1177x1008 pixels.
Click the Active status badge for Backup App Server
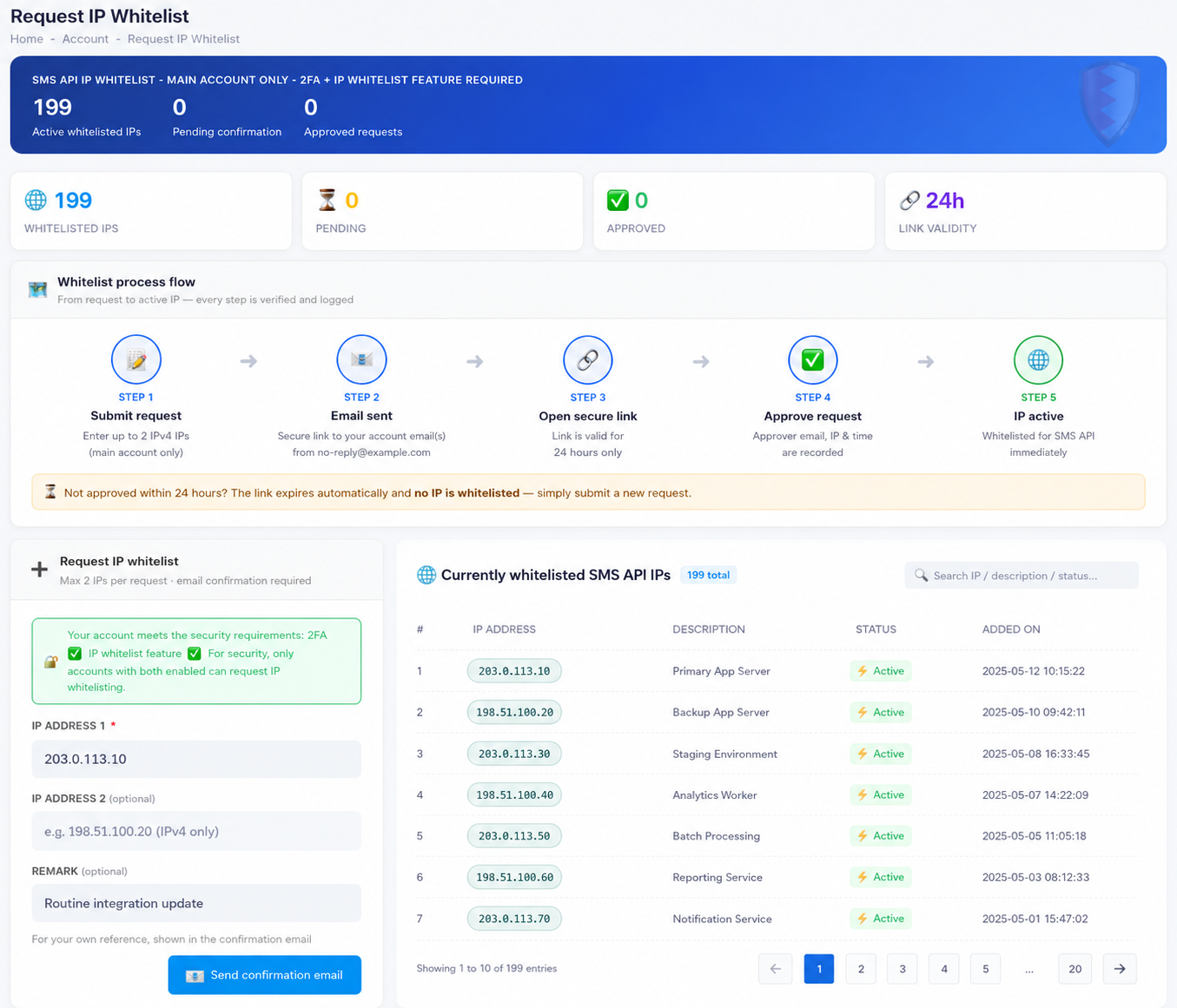pos(881,712)
